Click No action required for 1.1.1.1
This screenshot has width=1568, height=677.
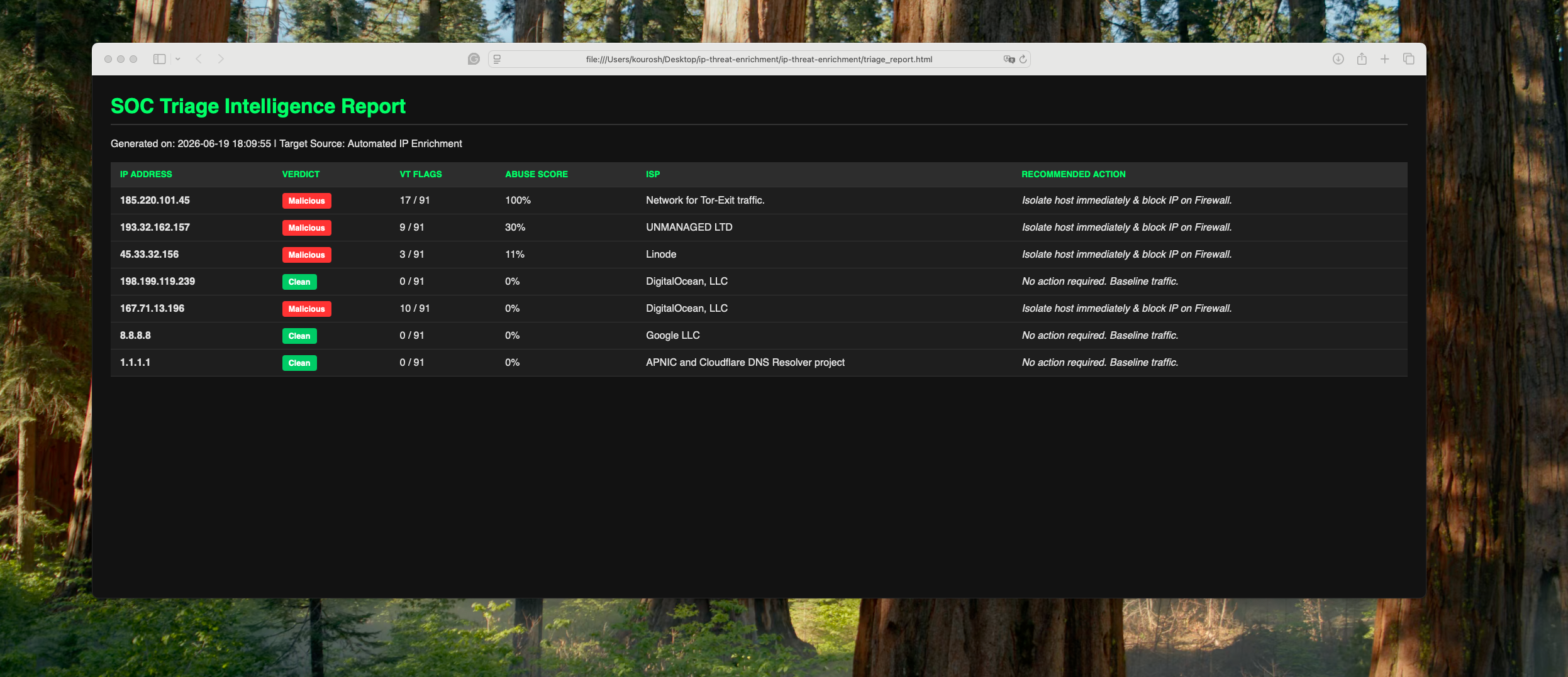coord(1100,362)
